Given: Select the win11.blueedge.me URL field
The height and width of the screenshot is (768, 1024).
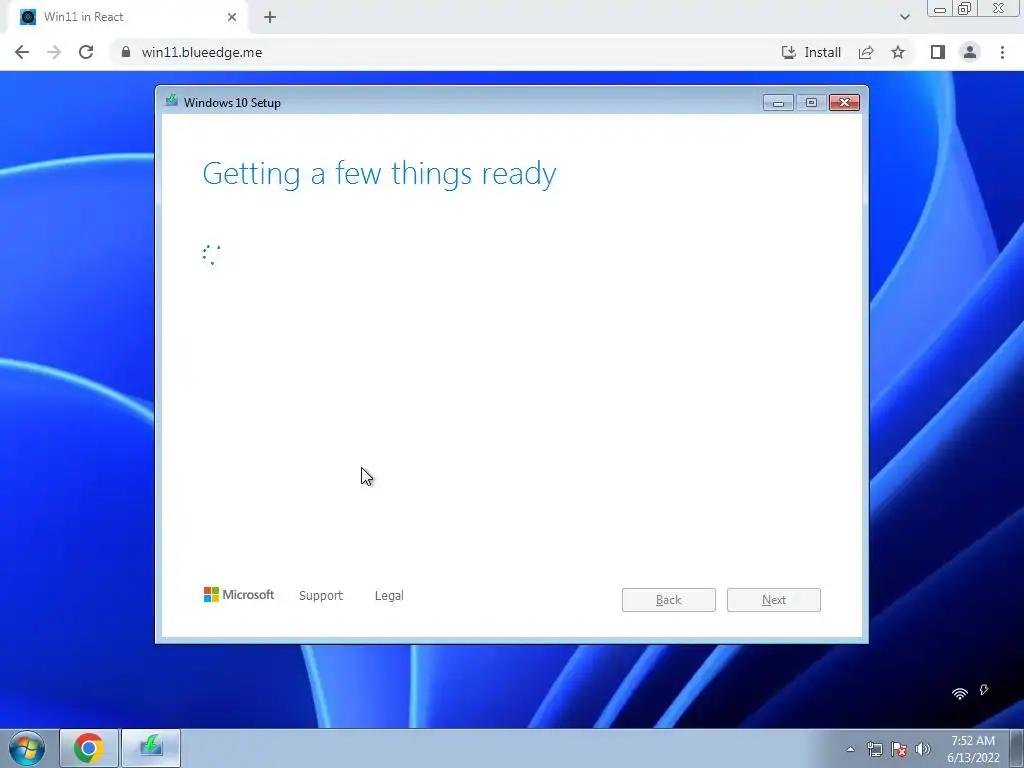Looking at the screenshot, I should pyautogui.click(x=201, y=52).
